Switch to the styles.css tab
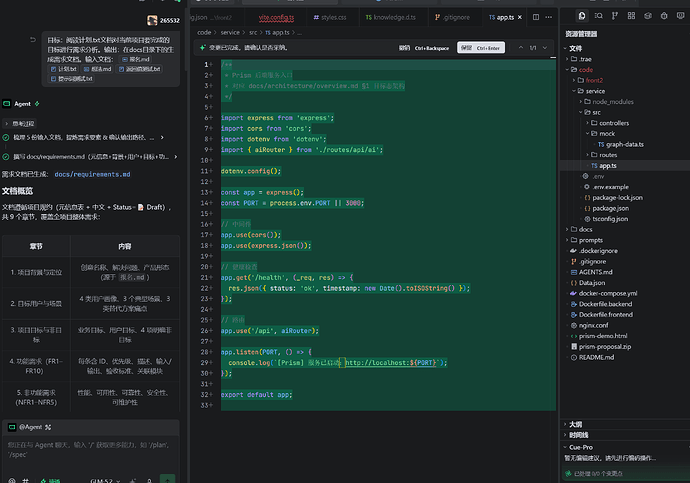This screenshot has height=483, width=690. pos(330,17)
